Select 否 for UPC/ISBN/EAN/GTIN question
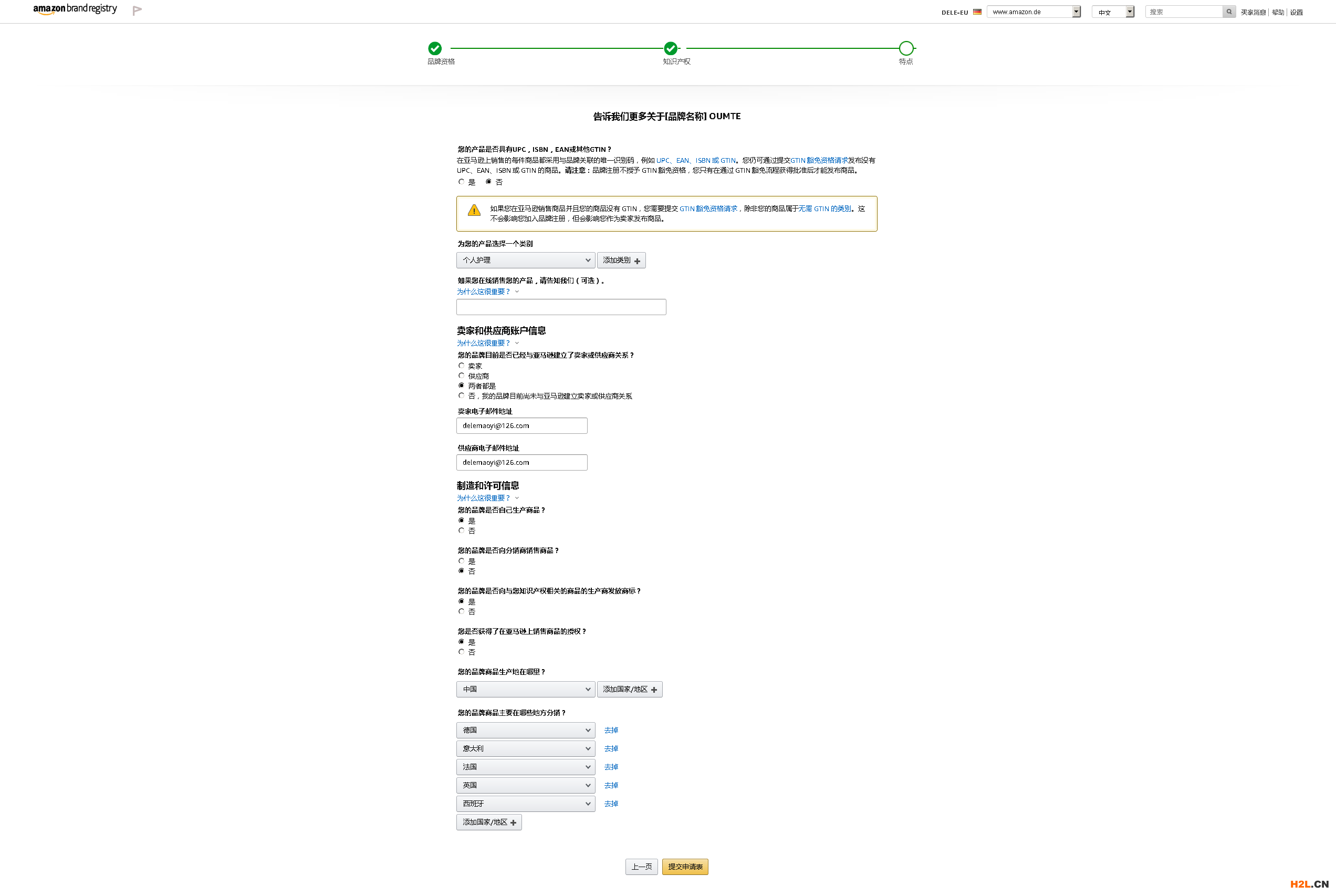Image resolution: width=1336 pixels, height=896 pixels. click(488, 182)
